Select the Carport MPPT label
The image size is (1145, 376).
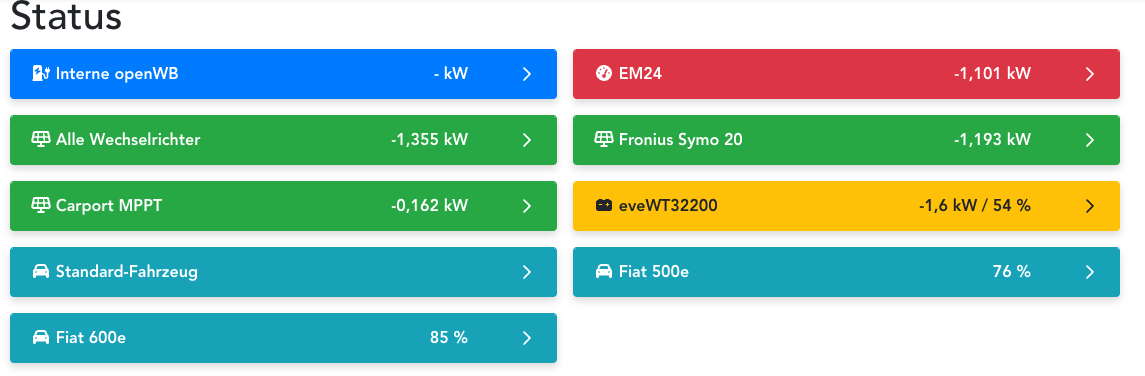click(109, 206)
